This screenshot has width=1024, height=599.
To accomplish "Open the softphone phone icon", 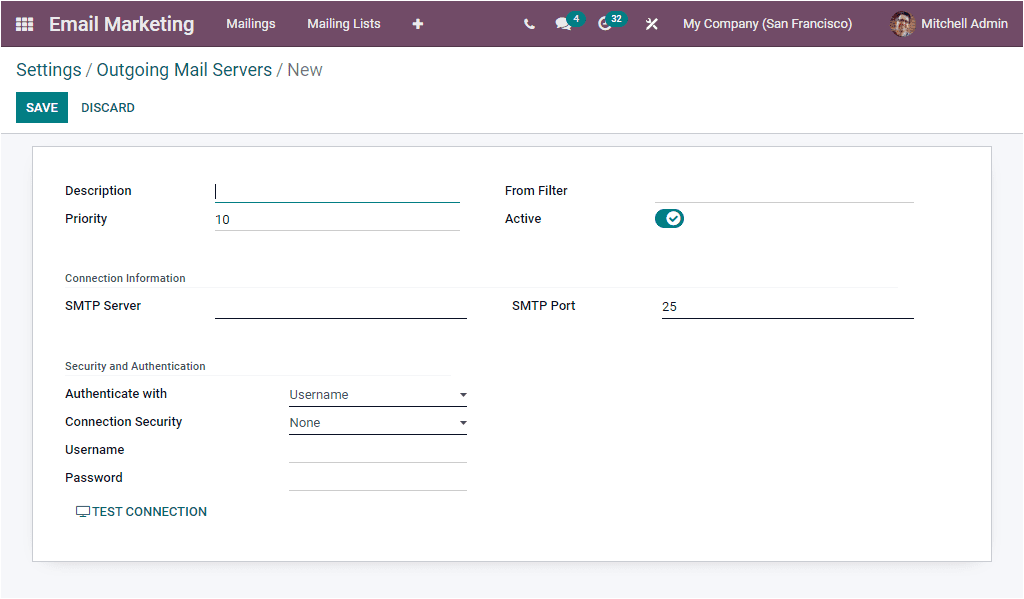I will click(x=529, y=24).
